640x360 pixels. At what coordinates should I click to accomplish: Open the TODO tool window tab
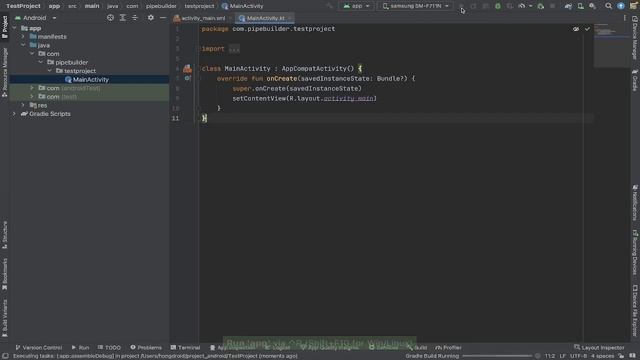click(109, 348)
